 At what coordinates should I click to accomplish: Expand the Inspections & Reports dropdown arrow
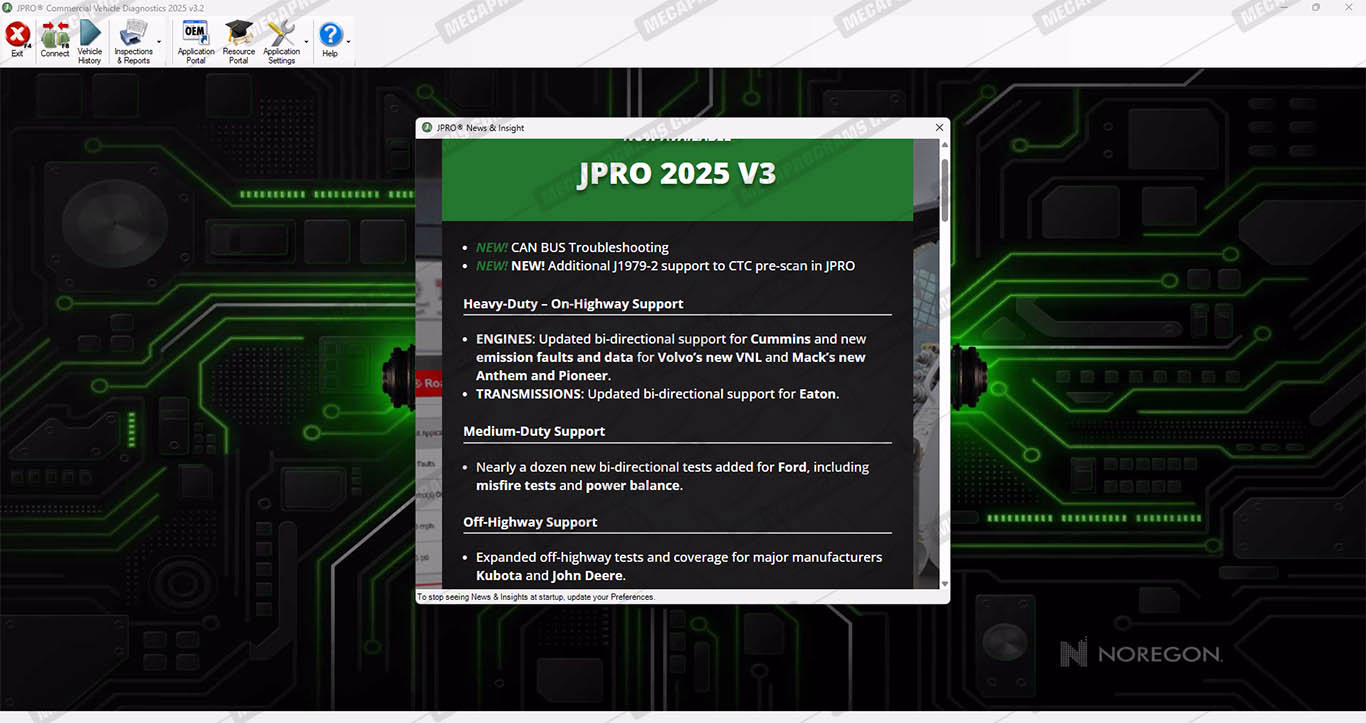[159, 42]
